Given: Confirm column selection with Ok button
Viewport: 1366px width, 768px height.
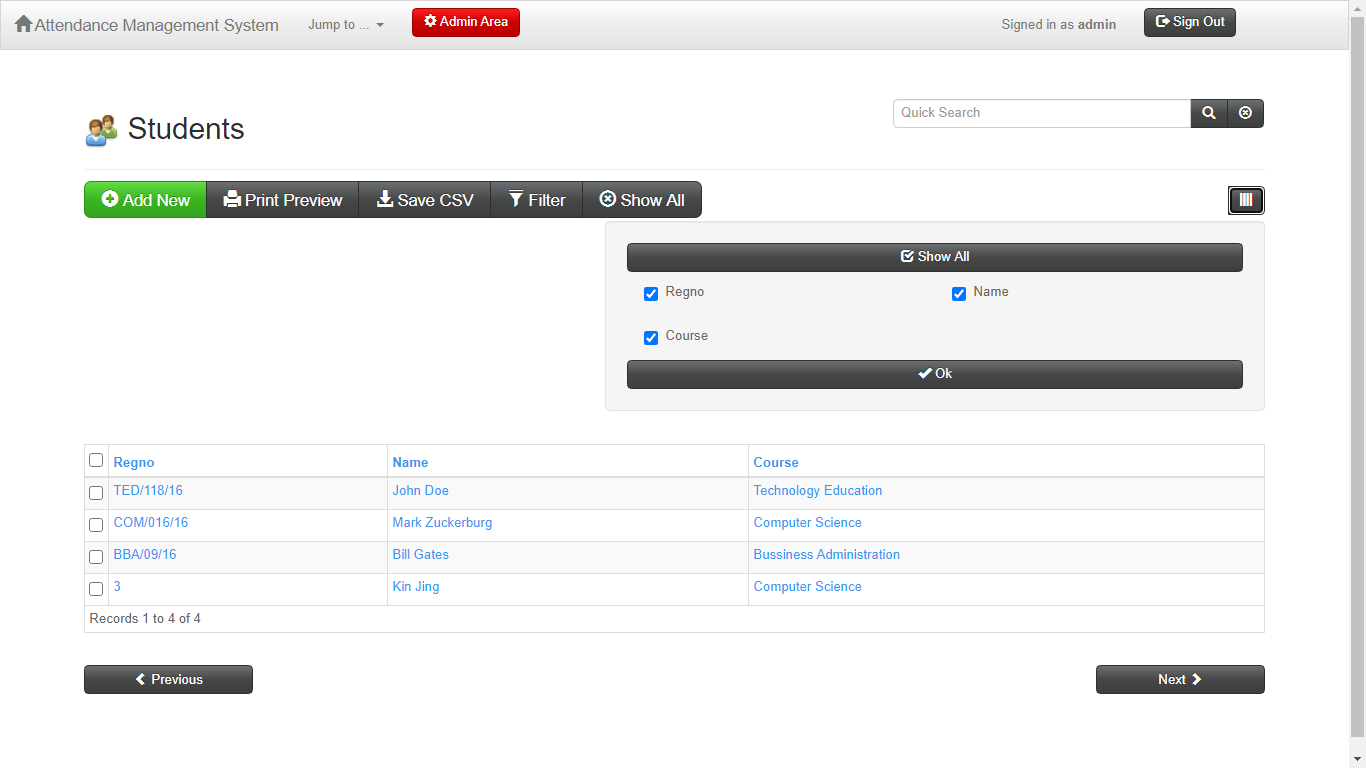Looking at the screenshot, I should pos(934,373).
